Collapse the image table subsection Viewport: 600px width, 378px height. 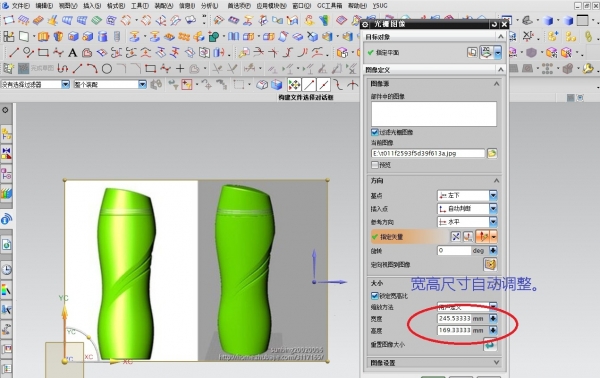click(x=496, y=83)
